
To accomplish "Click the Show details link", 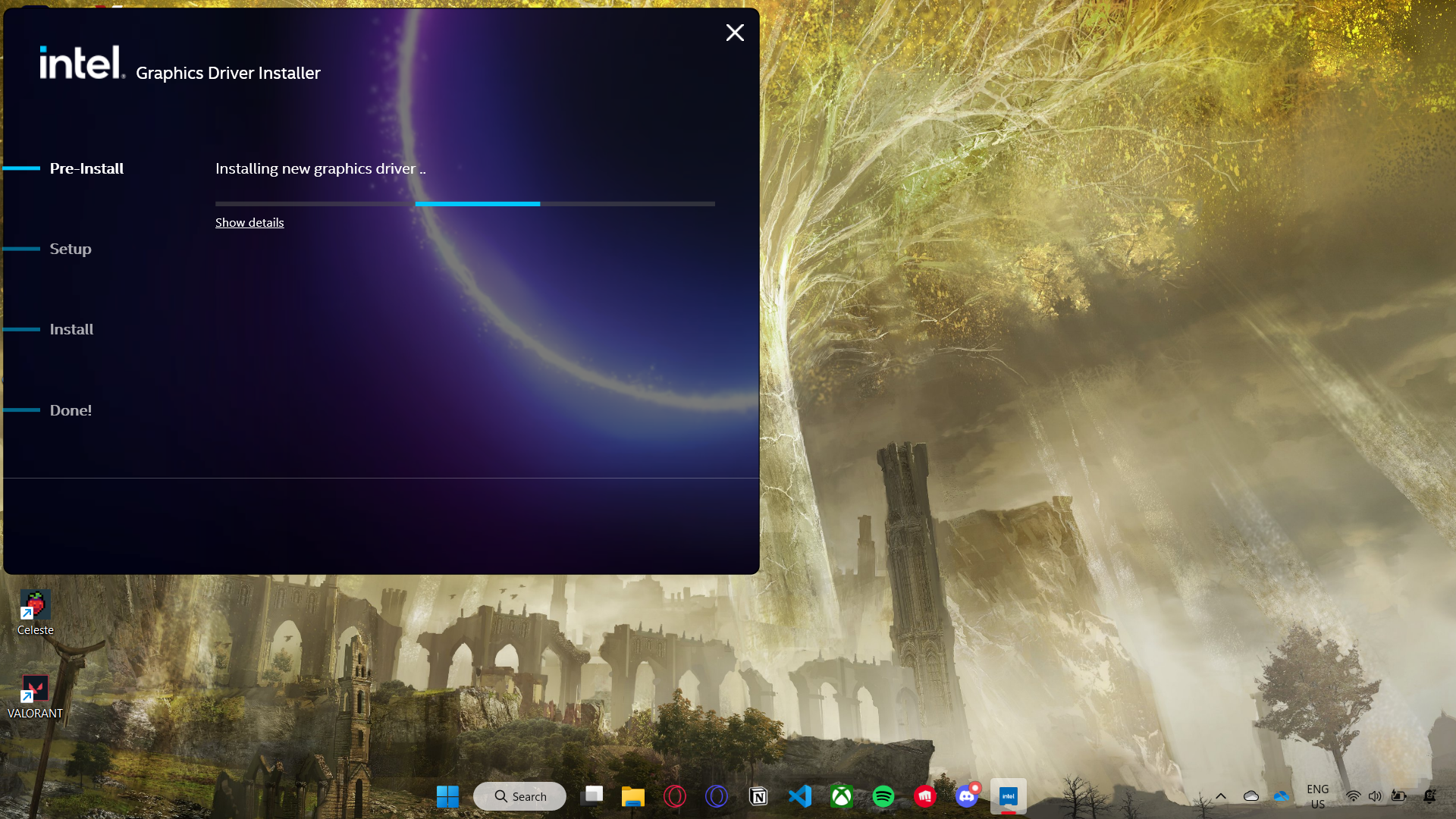I will click(x=249, y=222).
